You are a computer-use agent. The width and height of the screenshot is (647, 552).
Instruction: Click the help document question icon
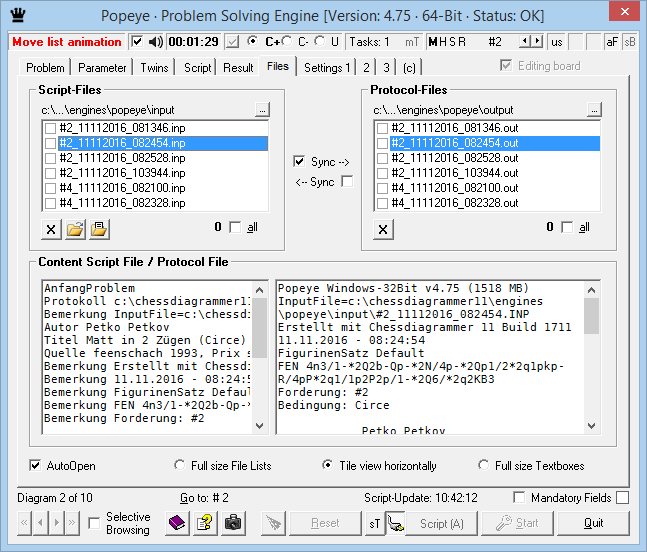pos(205,523)
